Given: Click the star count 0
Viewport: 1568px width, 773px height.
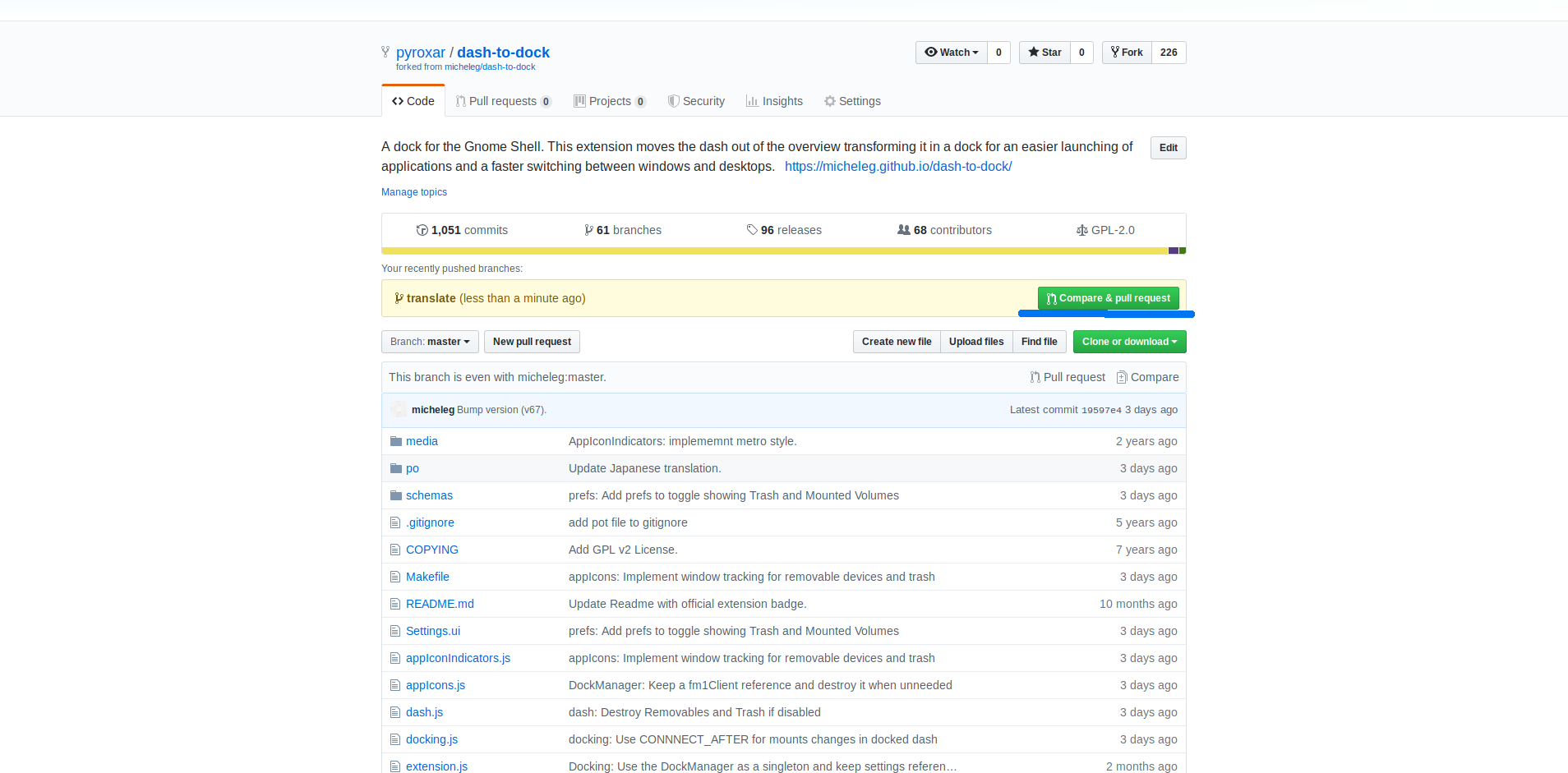Looking at the screenshot, I should coord(1081,53).
